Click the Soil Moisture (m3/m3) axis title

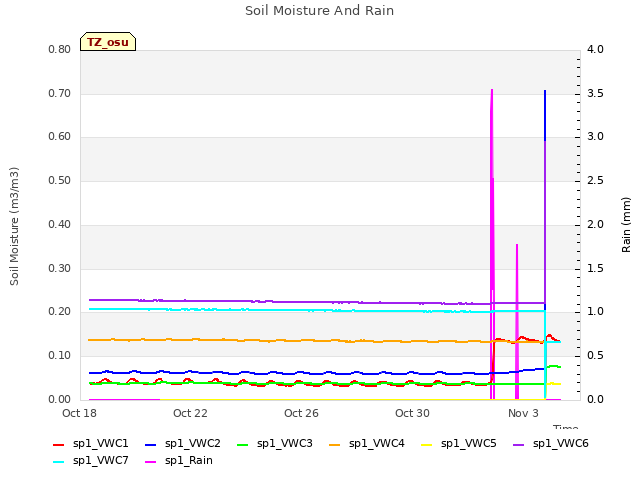[14, 226]
